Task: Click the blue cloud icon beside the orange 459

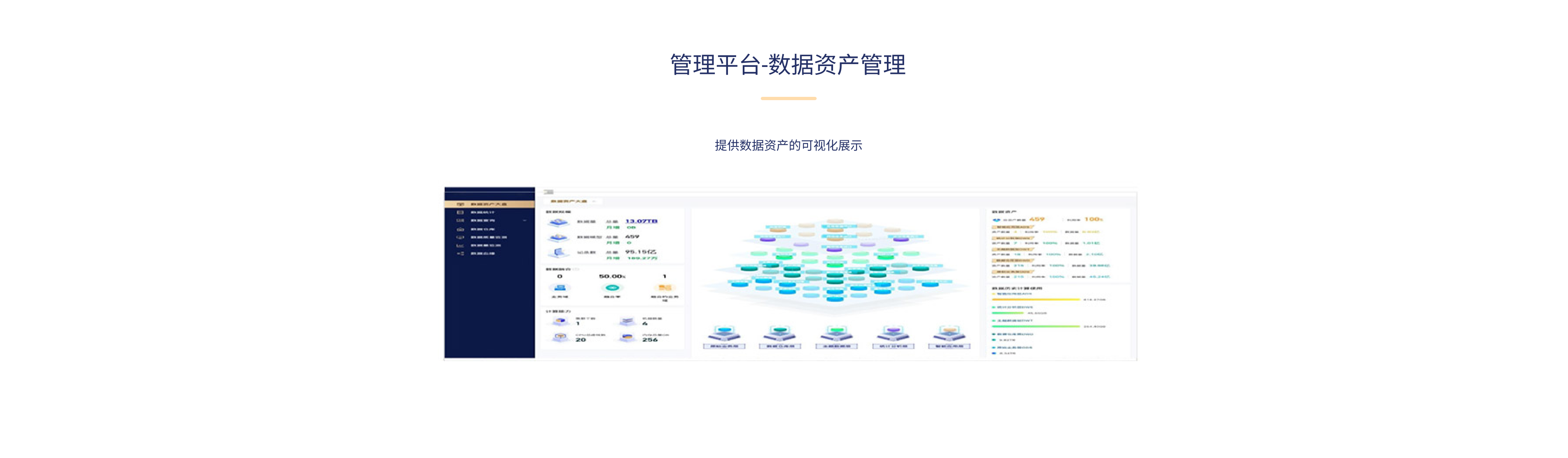Action: [997, 220]
